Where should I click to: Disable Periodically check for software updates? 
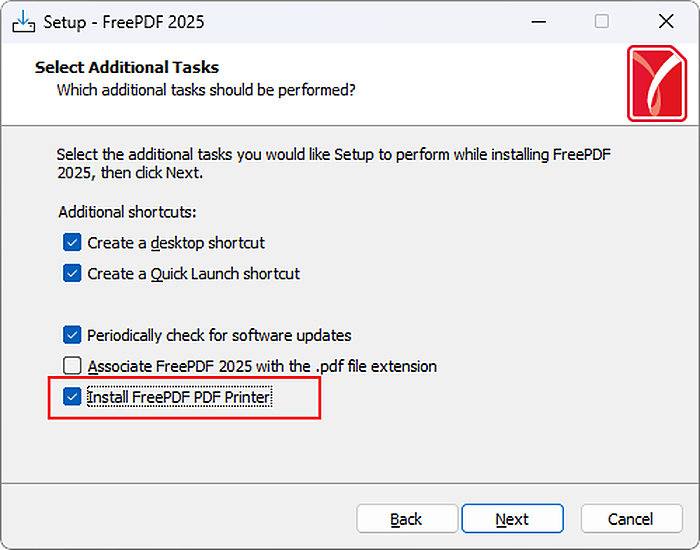72,335
